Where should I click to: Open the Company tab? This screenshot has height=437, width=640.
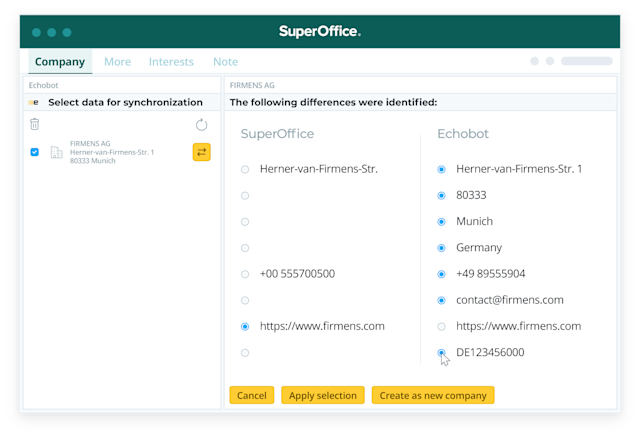60,62
